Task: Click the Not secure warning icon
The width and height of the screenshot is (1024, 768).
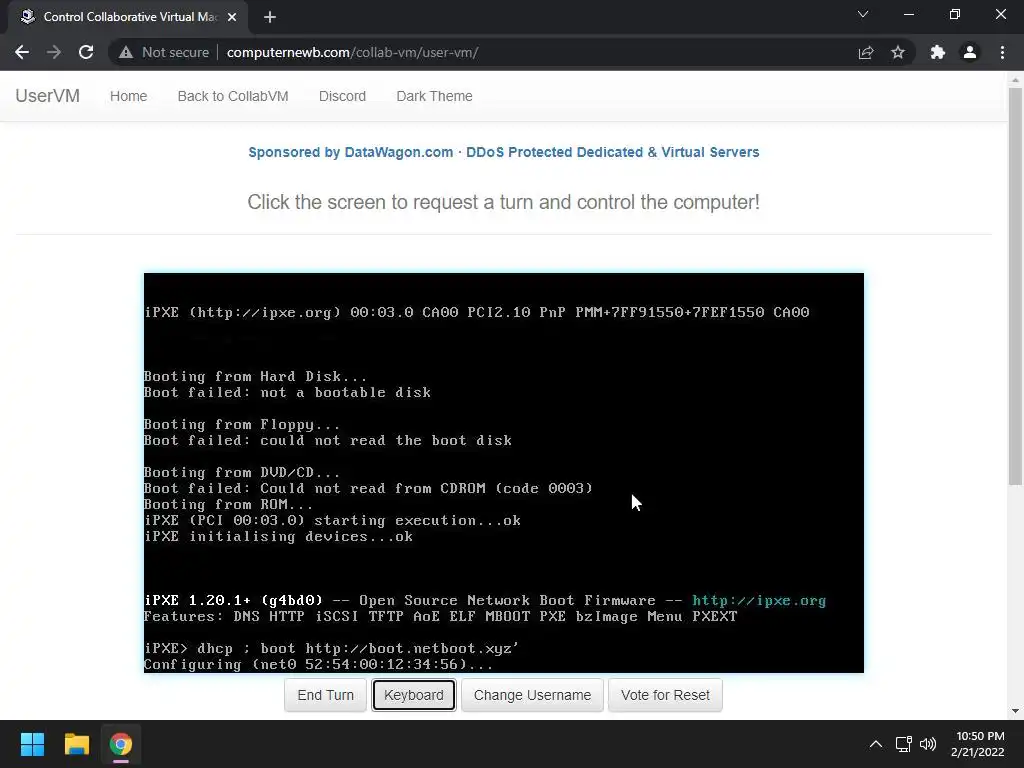Action: [x=126, y=52]
